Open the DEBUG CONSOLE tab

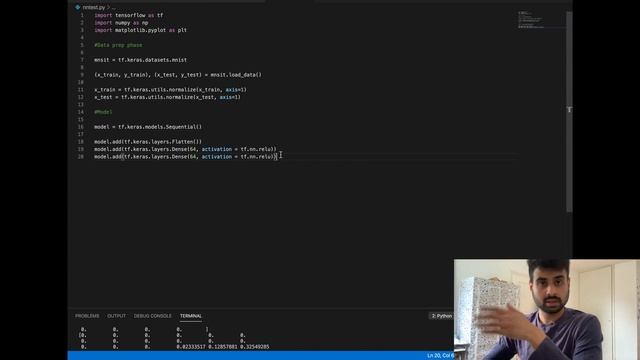tap(153, 316)
